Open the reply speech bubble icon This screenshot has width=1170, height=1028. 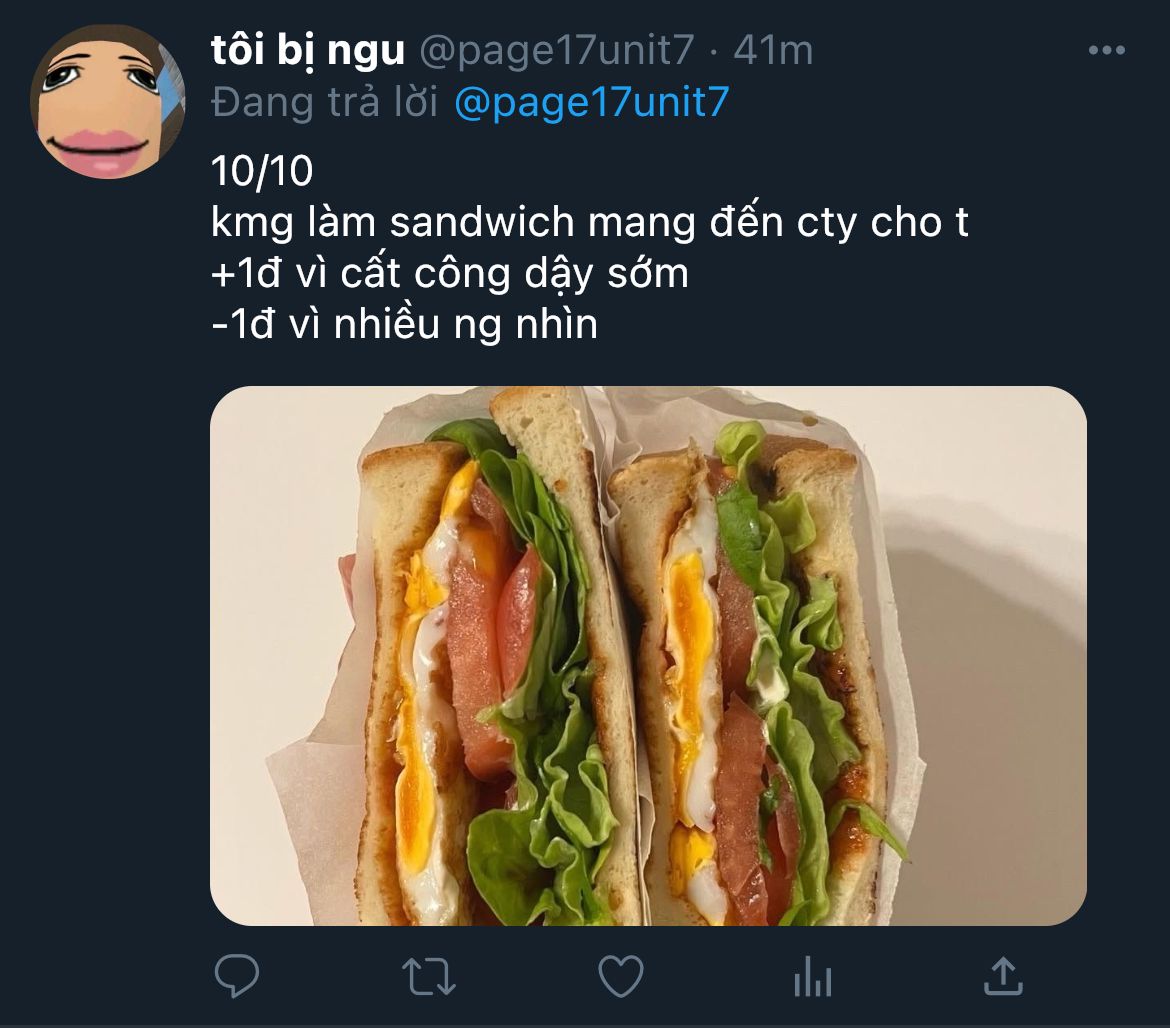pyautogui.click(x=237, y=975)
